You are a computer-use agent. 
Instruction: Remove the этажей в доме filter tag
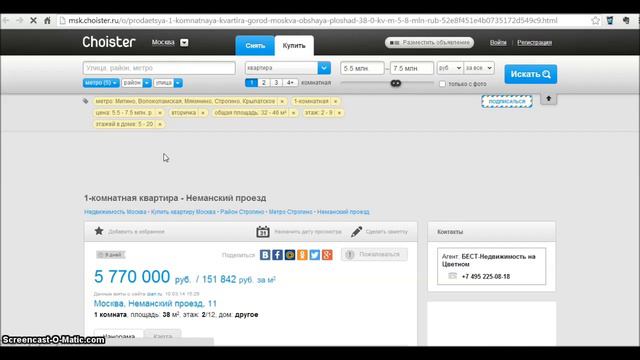pos(160,124)
